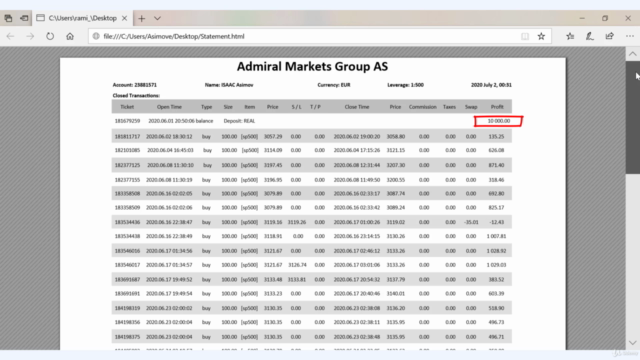Click close time 2020.06.02 19:00:20

coord(357,136)
